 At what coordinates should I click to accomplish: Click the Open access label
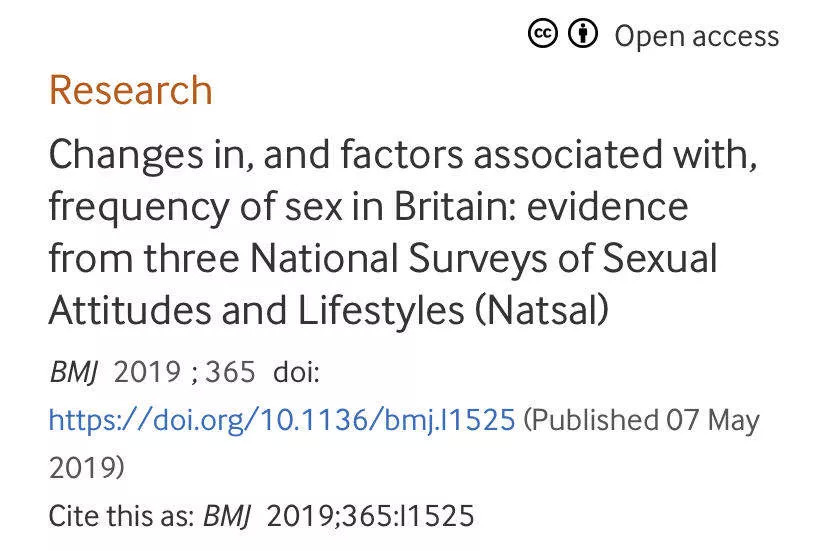pyautogui.click(x=697, y=37)
